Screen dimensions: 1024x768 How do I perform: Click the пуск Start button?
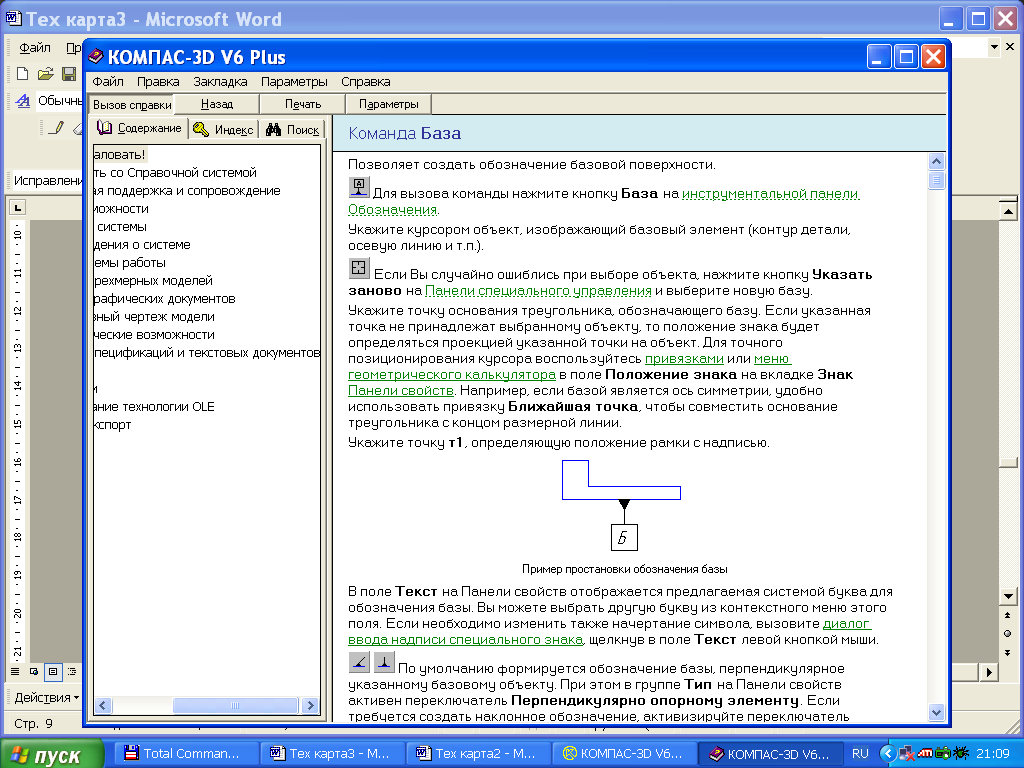(52, 754)
